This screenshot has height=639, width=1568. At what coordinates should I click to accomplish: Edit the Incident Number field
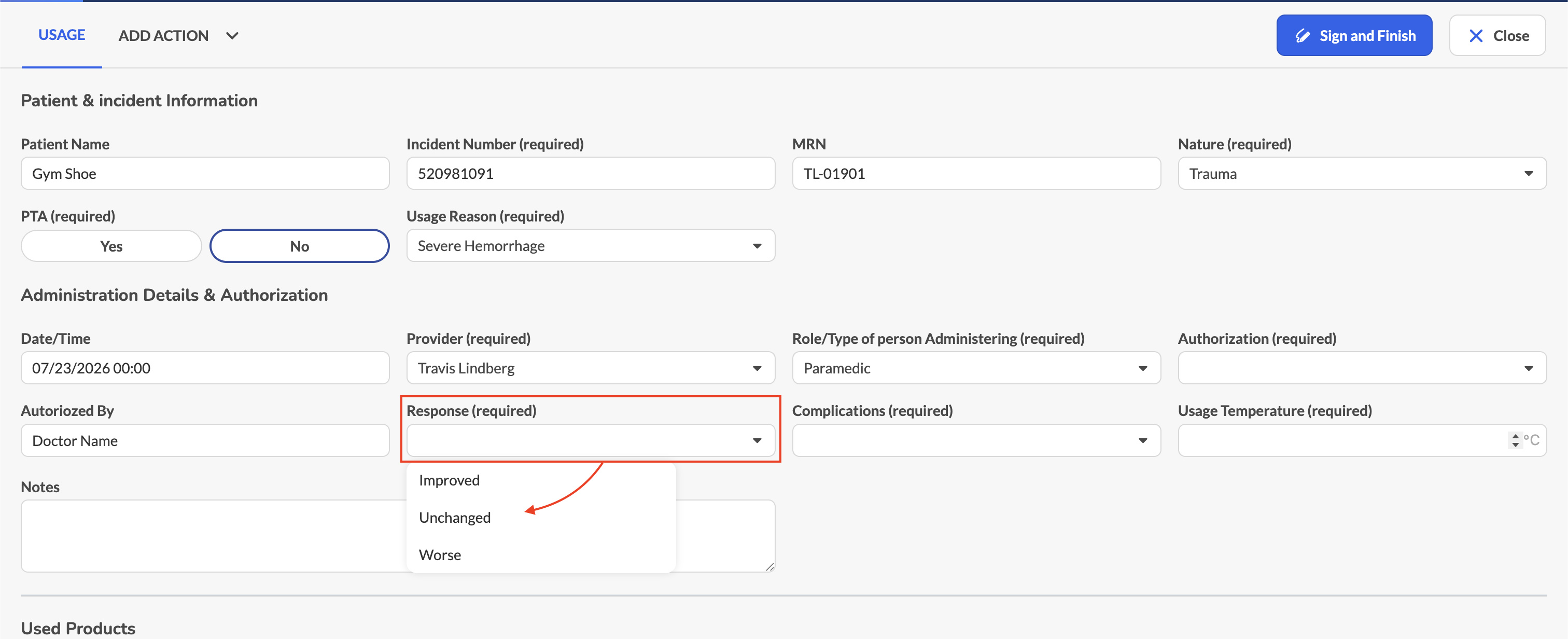coord(591,174)
